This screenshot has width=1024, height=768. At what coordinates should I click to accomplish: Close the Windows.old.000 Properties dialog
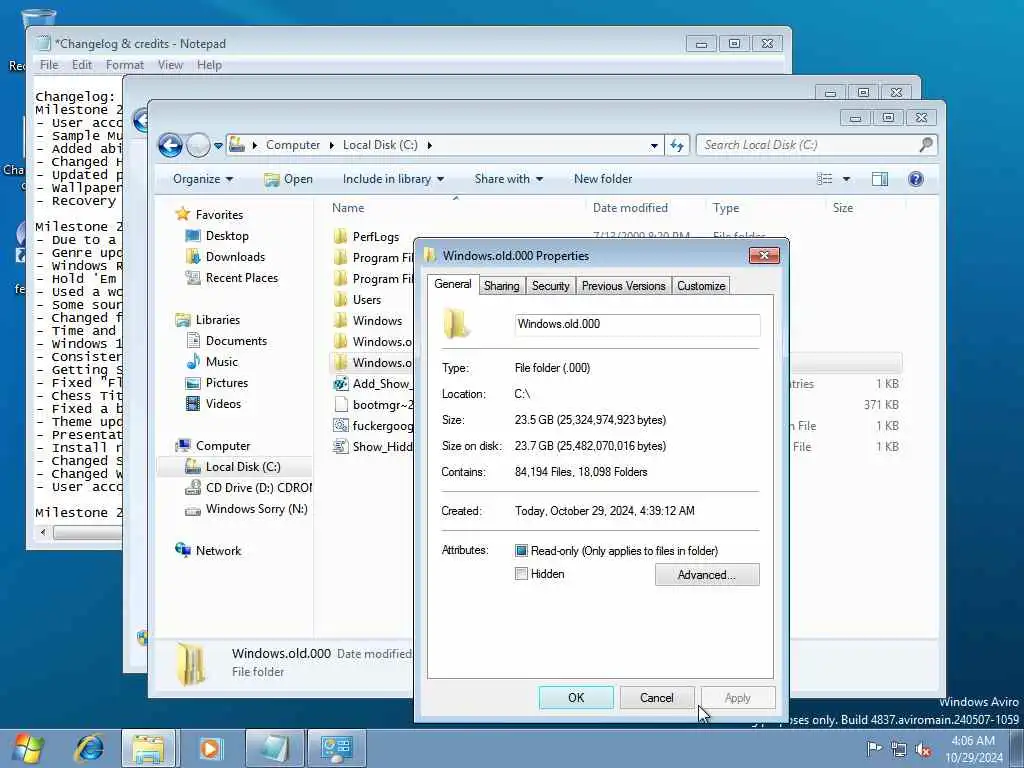tap(764, 255)
